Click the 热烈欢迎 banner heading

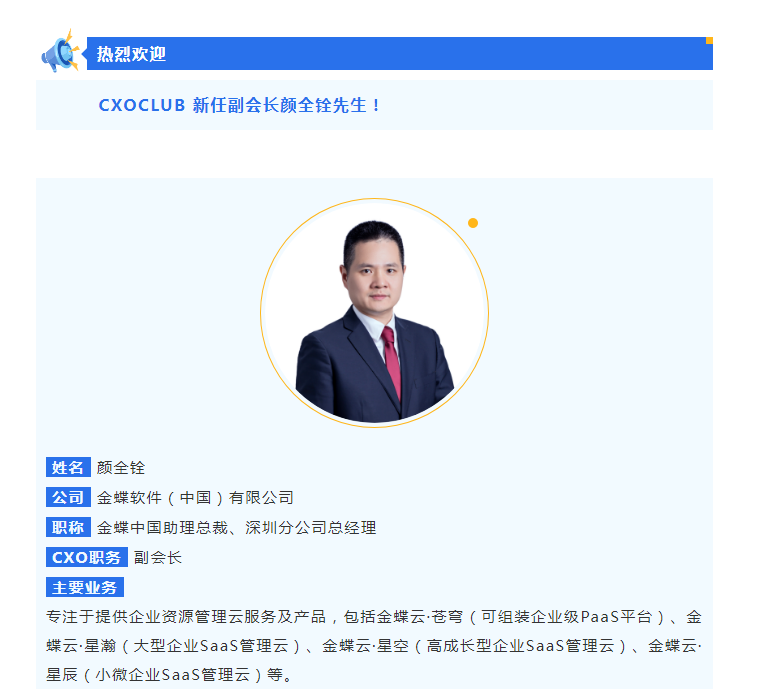131,54
